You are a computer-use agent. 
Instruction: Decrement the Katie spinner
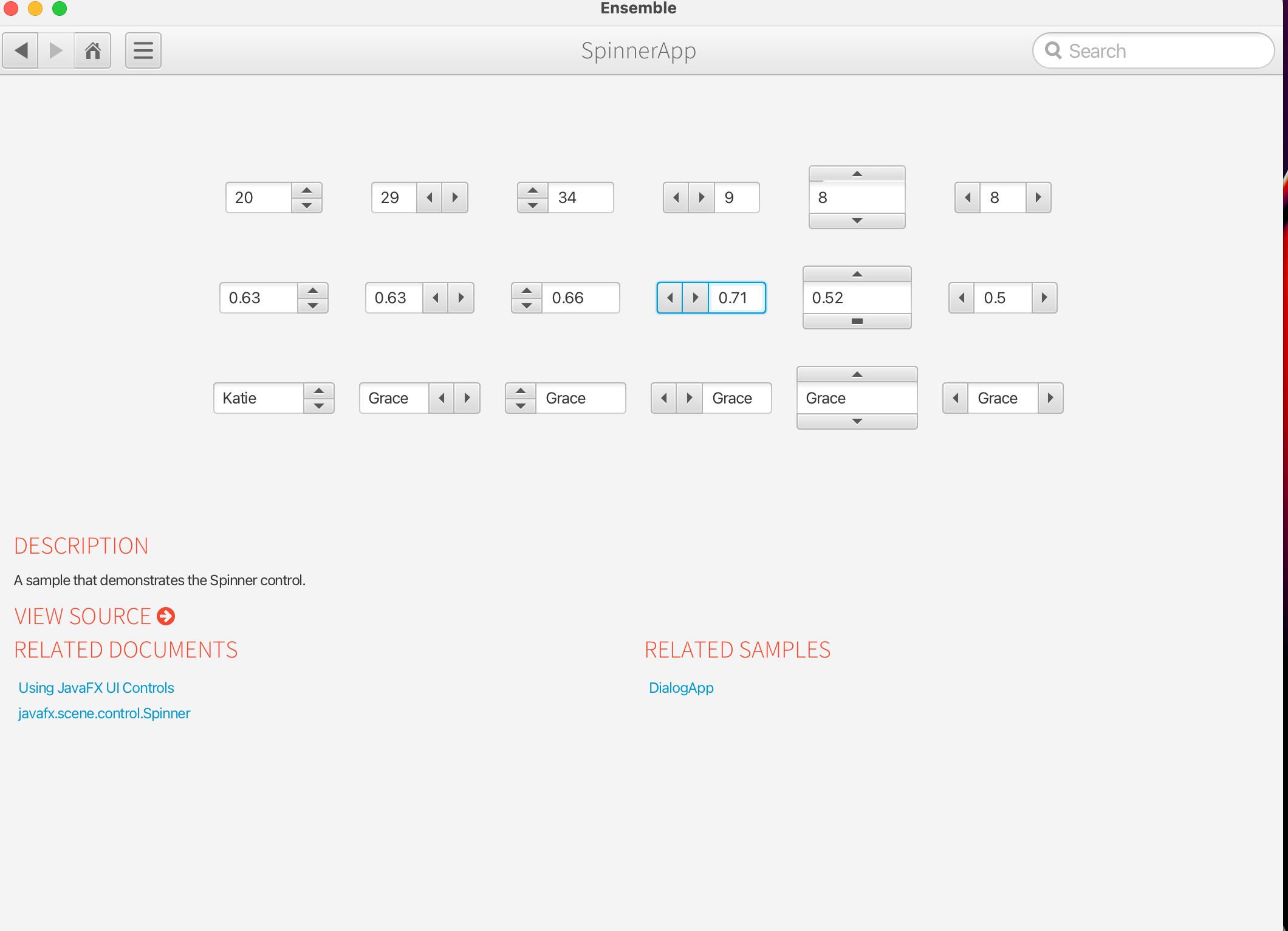click(319, 406)
